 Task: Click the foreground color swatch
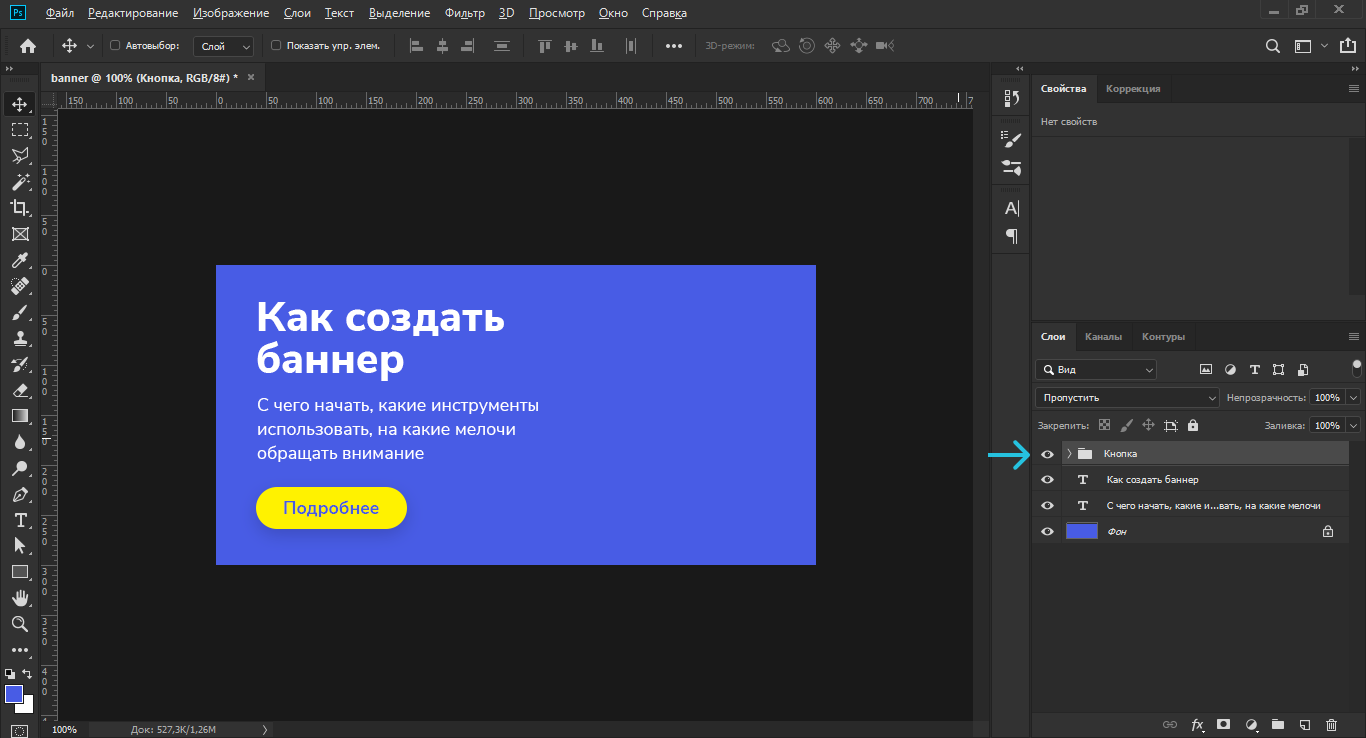[13, 694]
